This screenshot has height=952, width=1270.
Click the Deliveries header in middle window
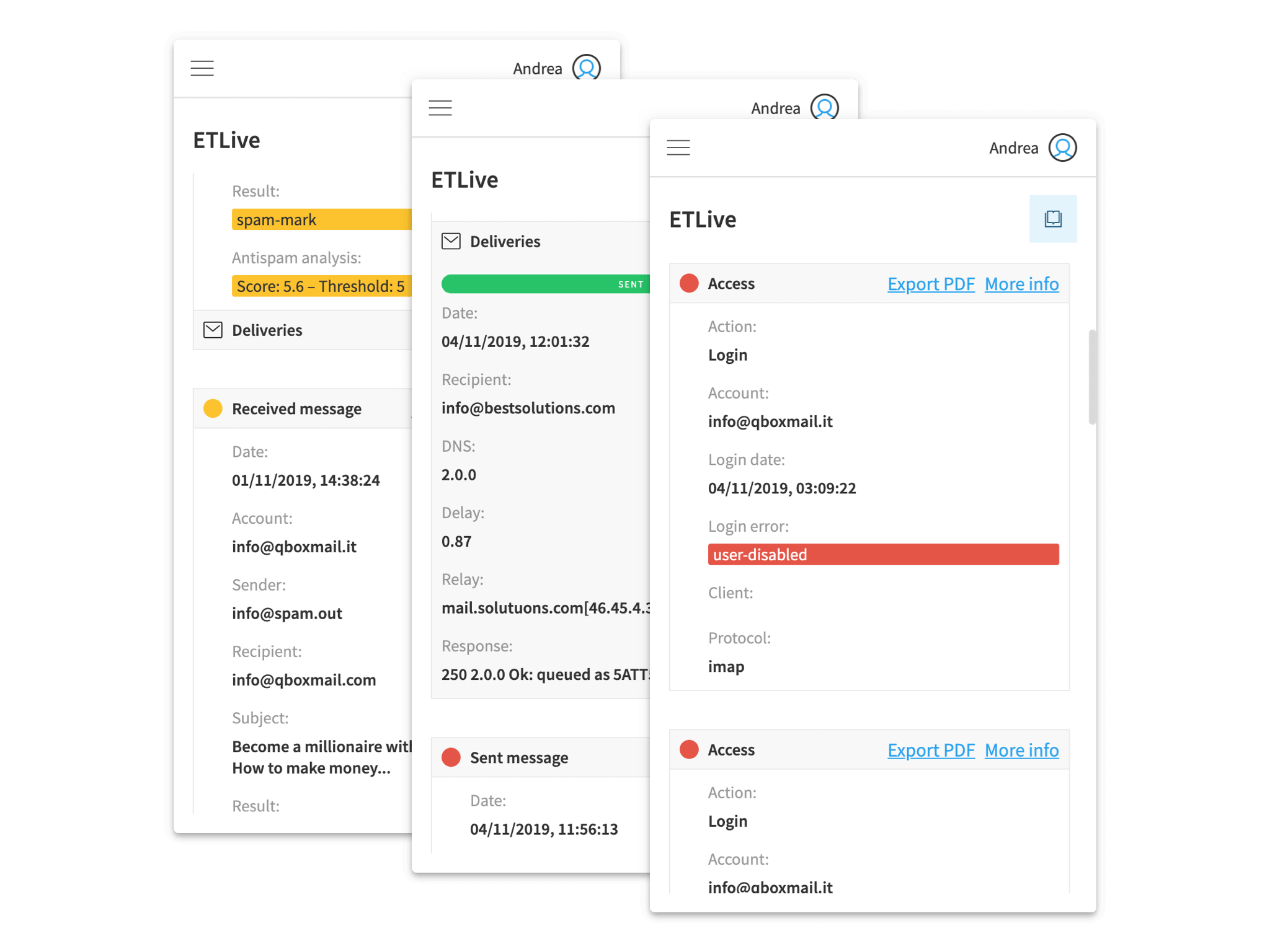(x=541, y=241)
